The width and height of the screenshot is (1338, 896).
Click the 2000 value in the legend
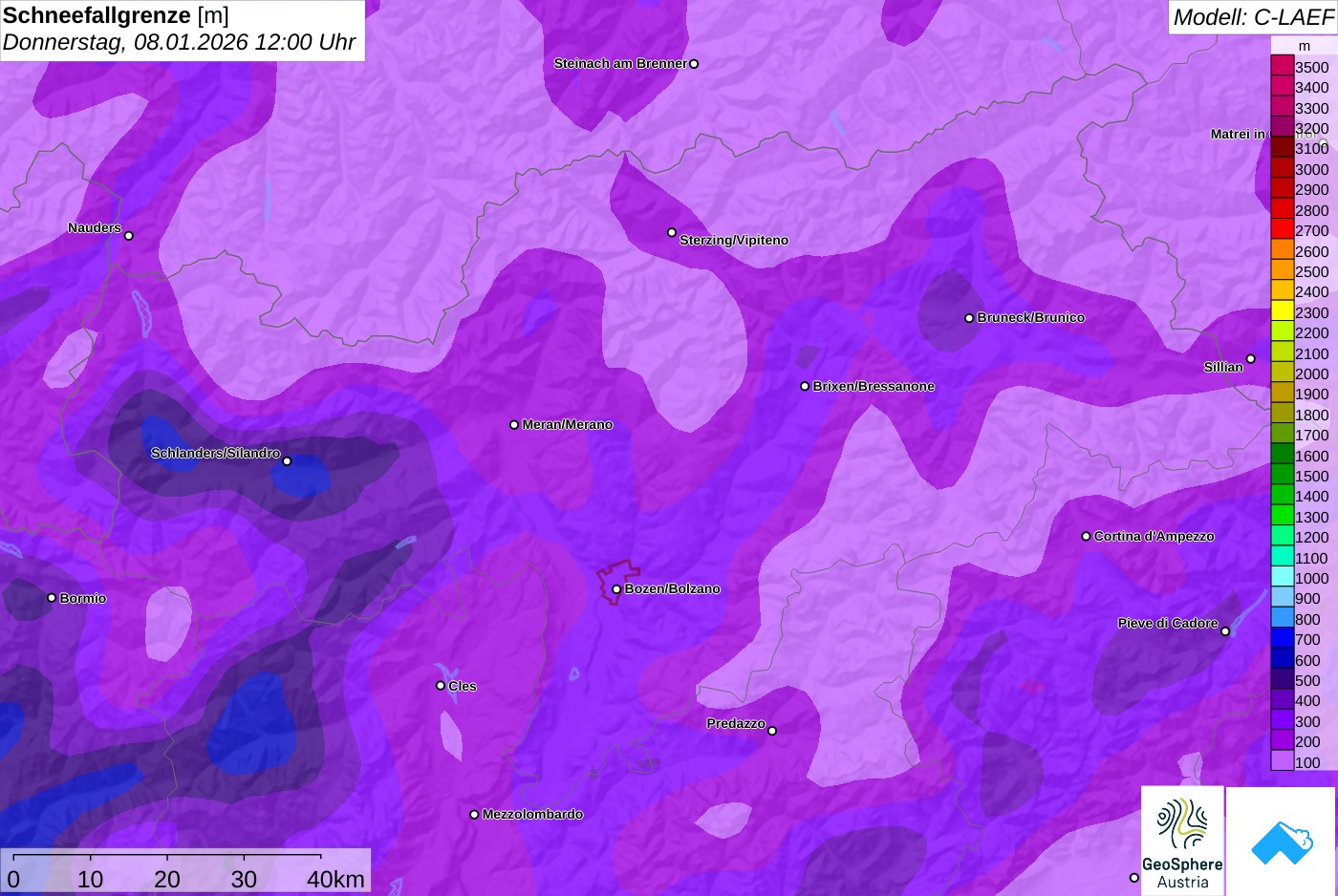pos(1311,373)
